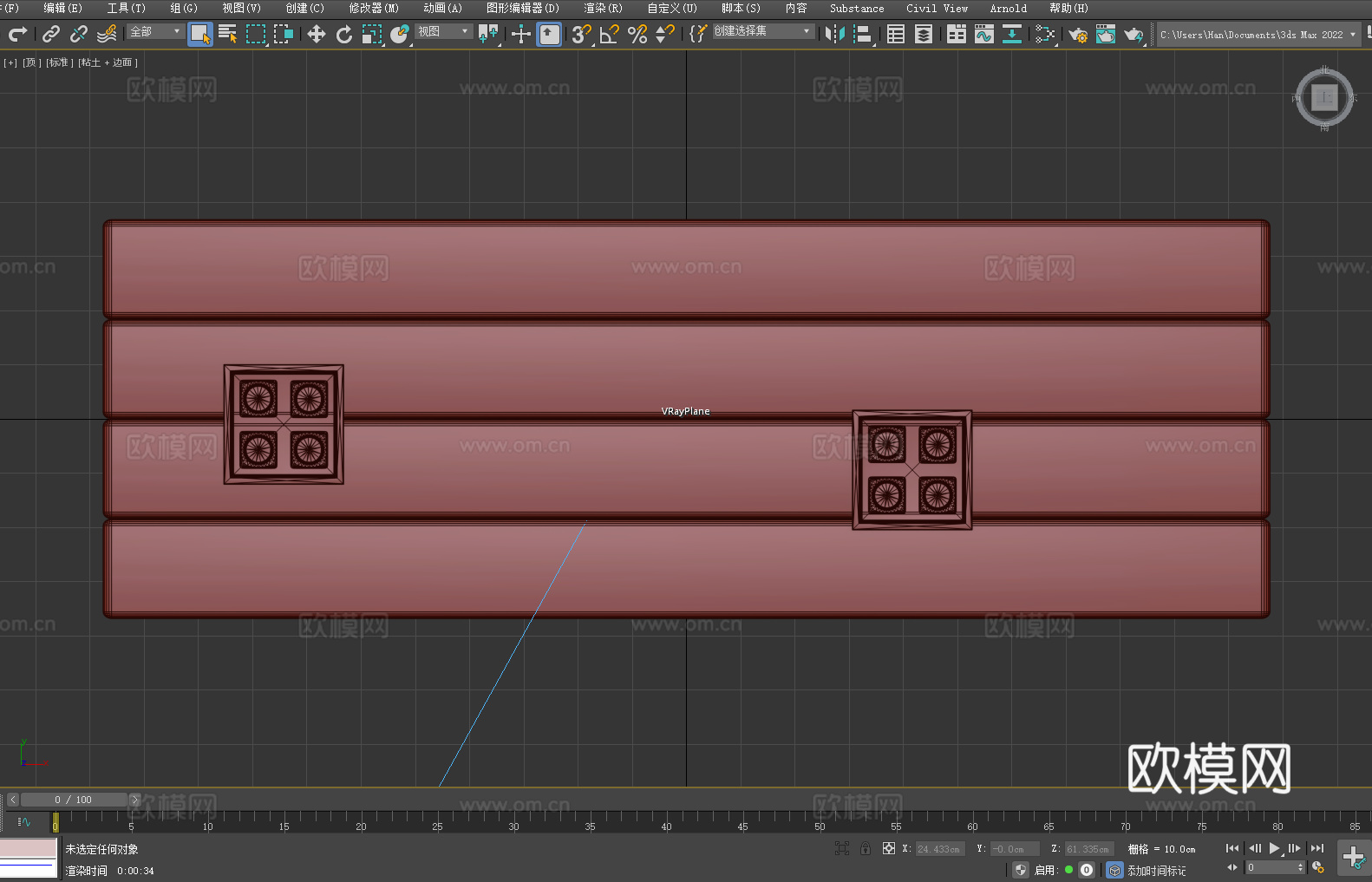
Task: Open the 渲染(R) menu
Action: point(603,8)
